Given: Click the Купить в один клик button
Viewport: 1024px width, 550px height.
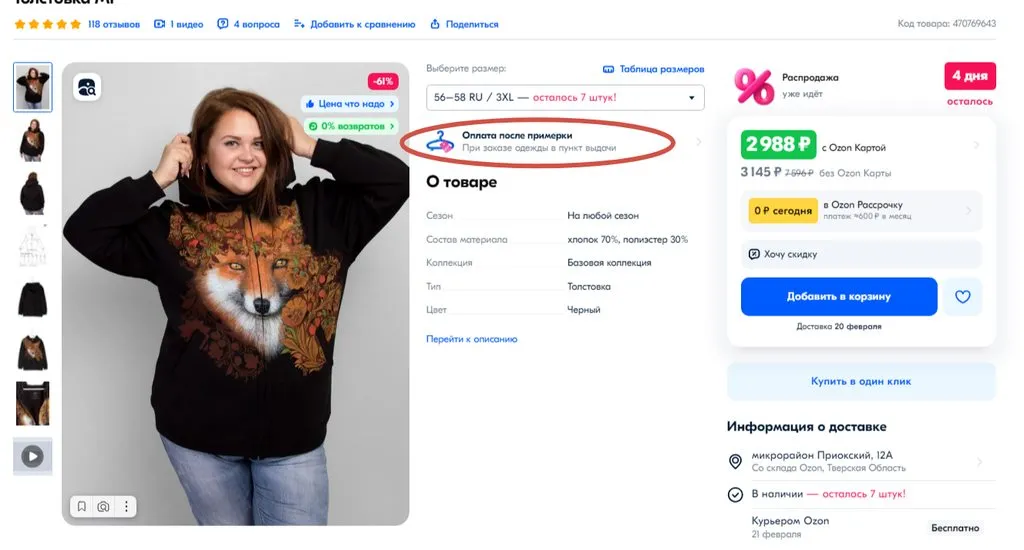Looking at the screenshot, I should click(x=861, y=381).
